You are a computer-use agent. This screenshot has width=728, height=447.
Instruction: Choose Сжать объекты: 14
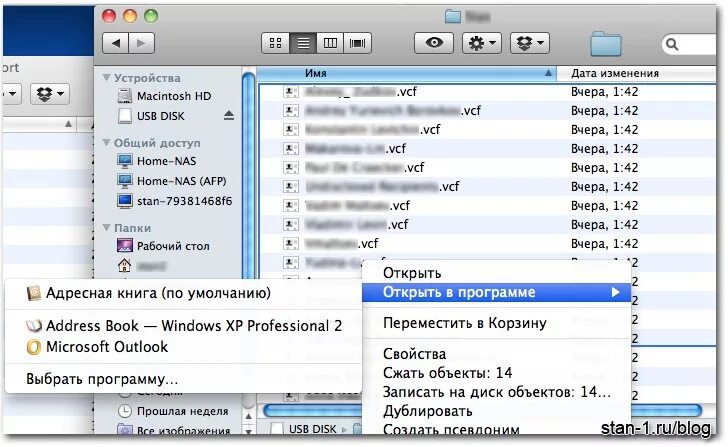[496, 373]
